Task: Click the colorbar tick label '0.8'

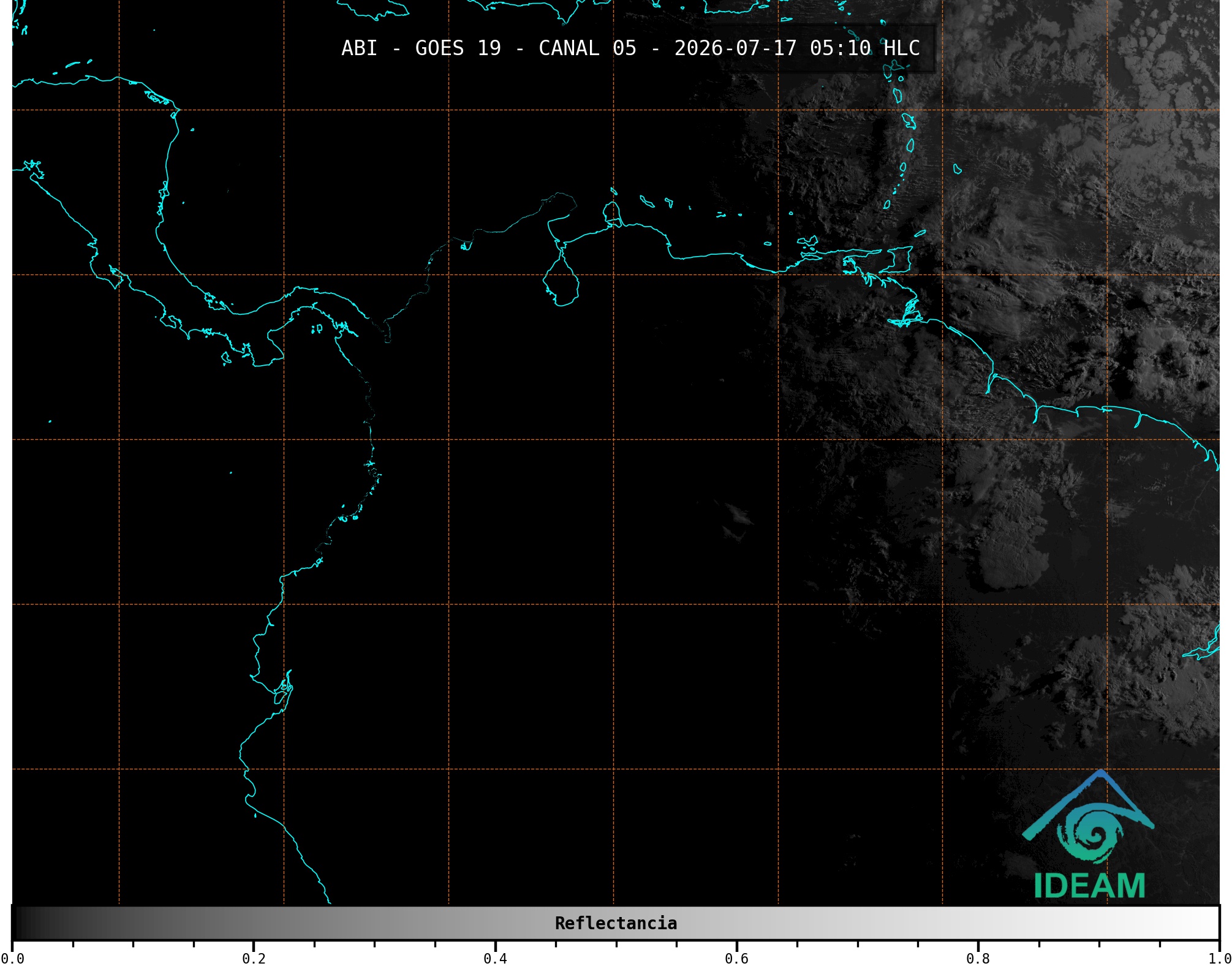Action: (978, 959)
